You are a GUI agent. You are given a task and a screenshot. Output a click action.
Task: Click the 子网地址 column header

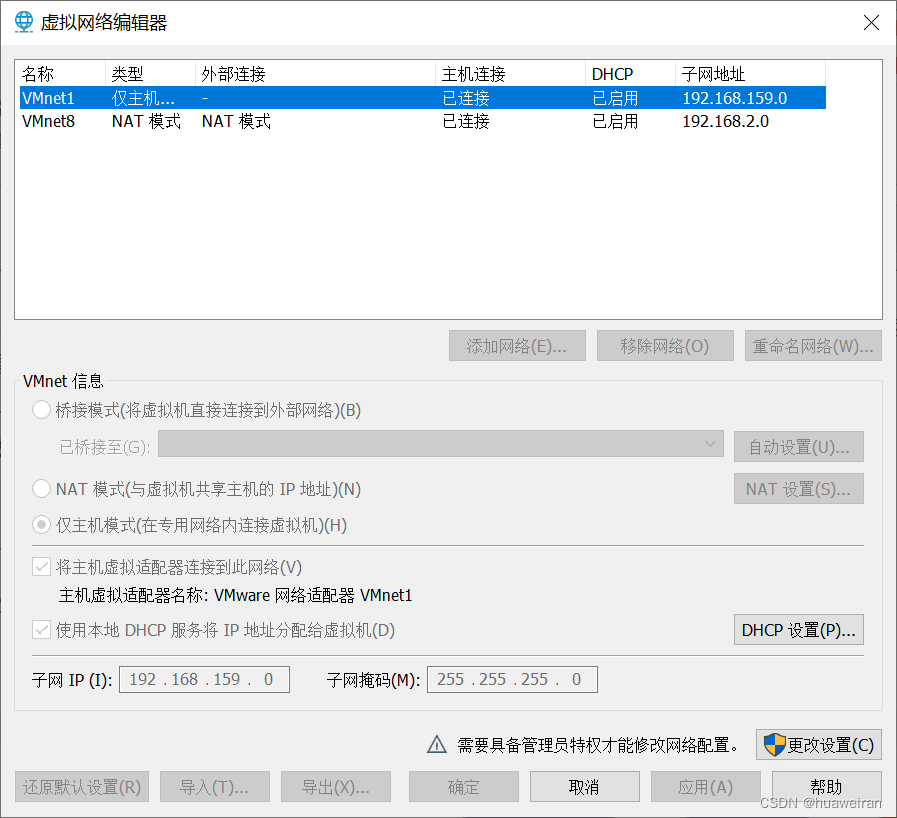click(x=751, y=74)
